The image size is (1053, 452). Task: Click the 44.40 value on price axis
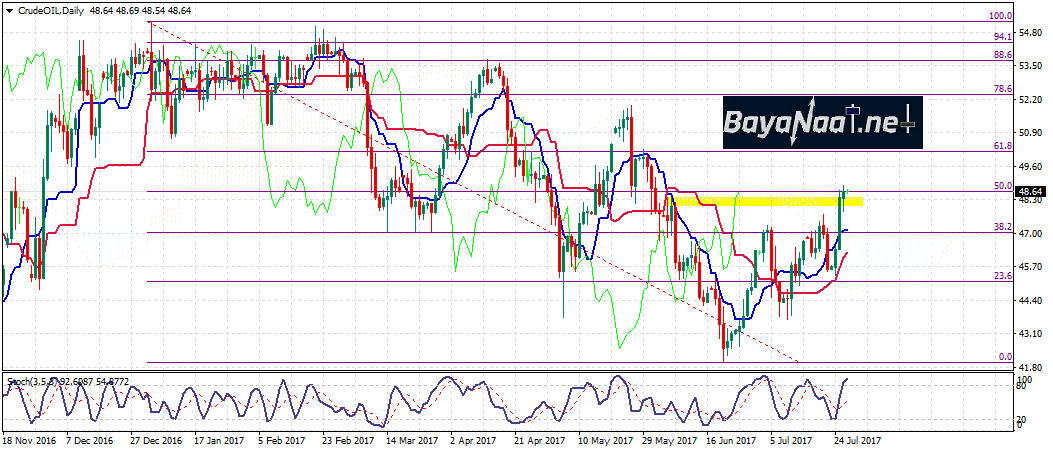[1032, 300]
